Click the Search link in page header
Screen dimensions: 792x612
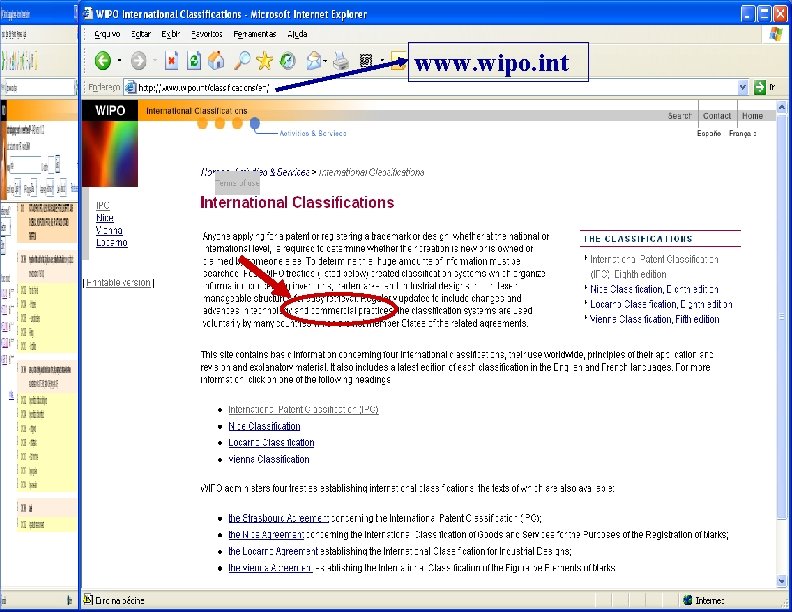[x=679, y=116]
